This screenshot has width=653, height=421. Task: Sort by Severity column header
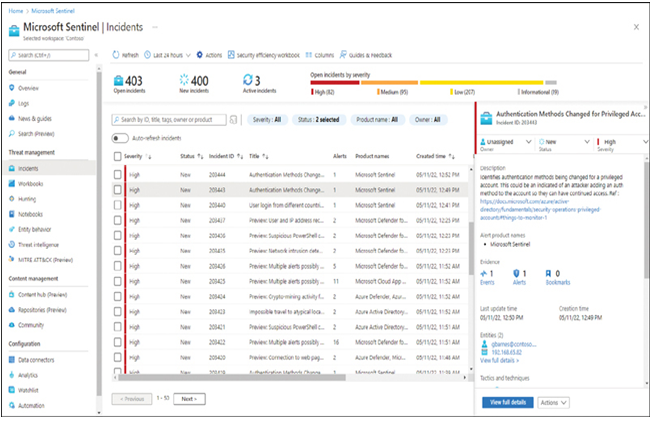tap(137, 157)
